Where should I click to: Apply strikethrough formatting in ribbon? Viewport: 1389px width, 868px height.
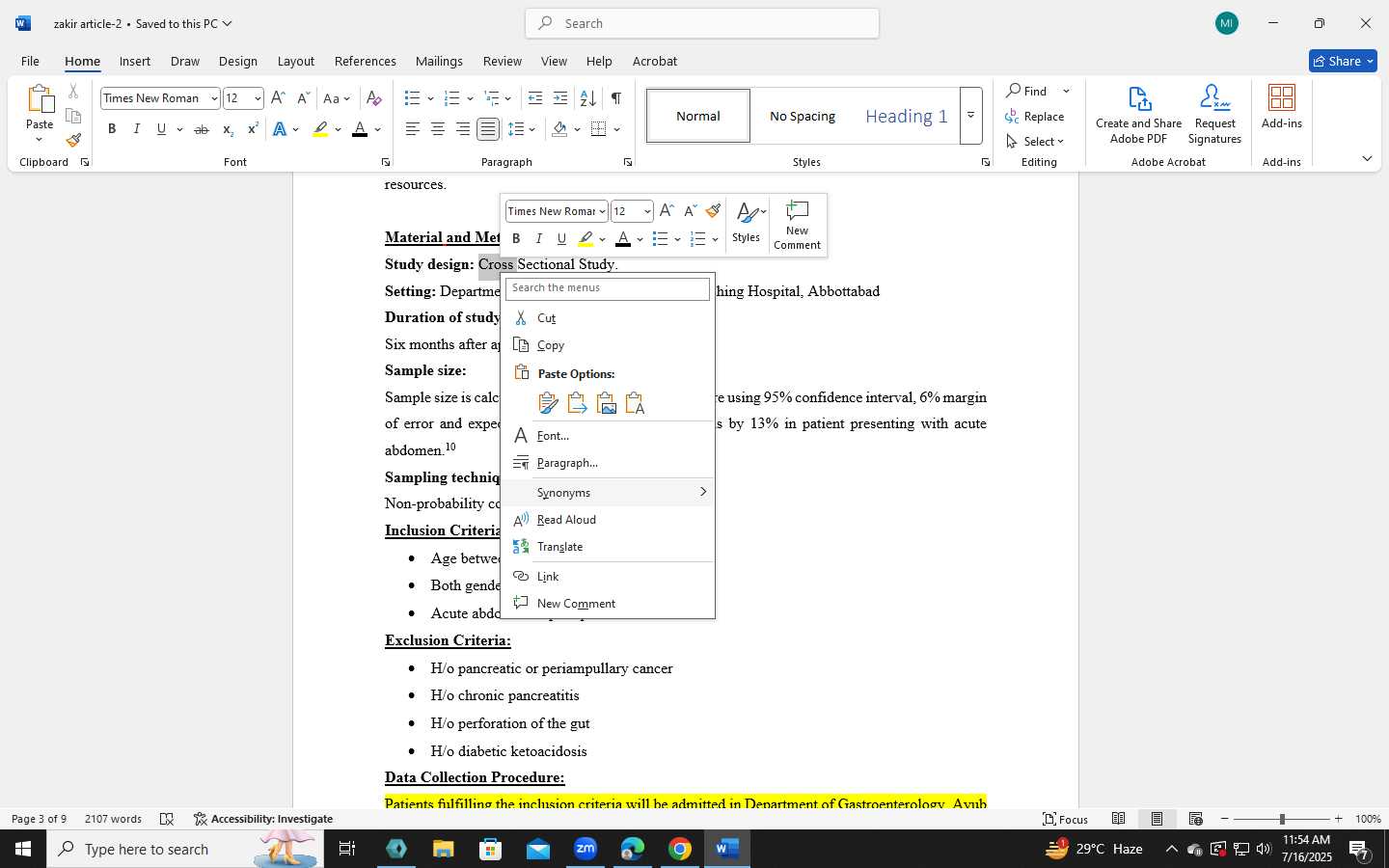tap(201, 129)
